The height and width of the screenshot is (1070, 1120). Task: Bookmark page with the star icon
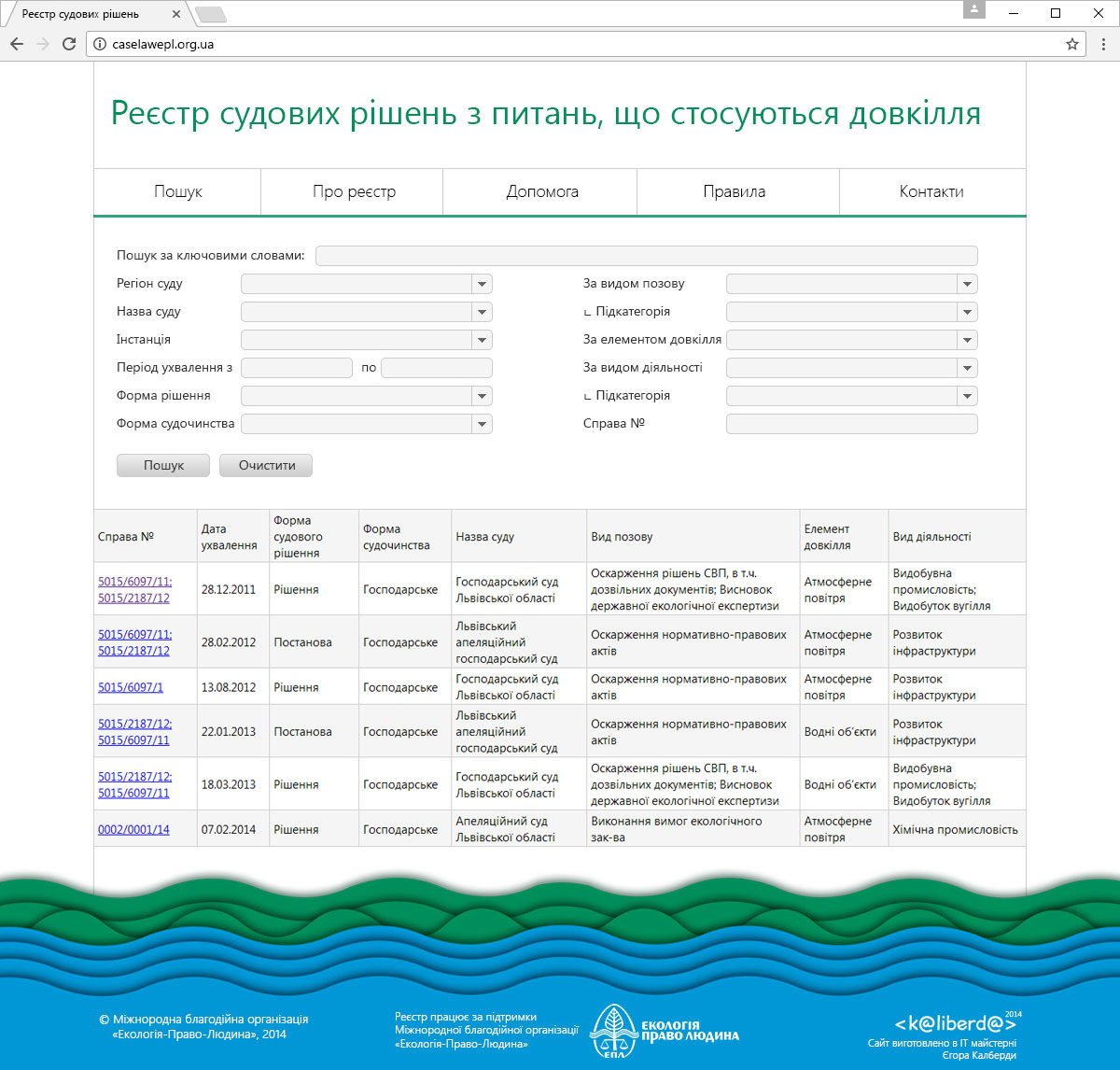[x=1072, y=44]
